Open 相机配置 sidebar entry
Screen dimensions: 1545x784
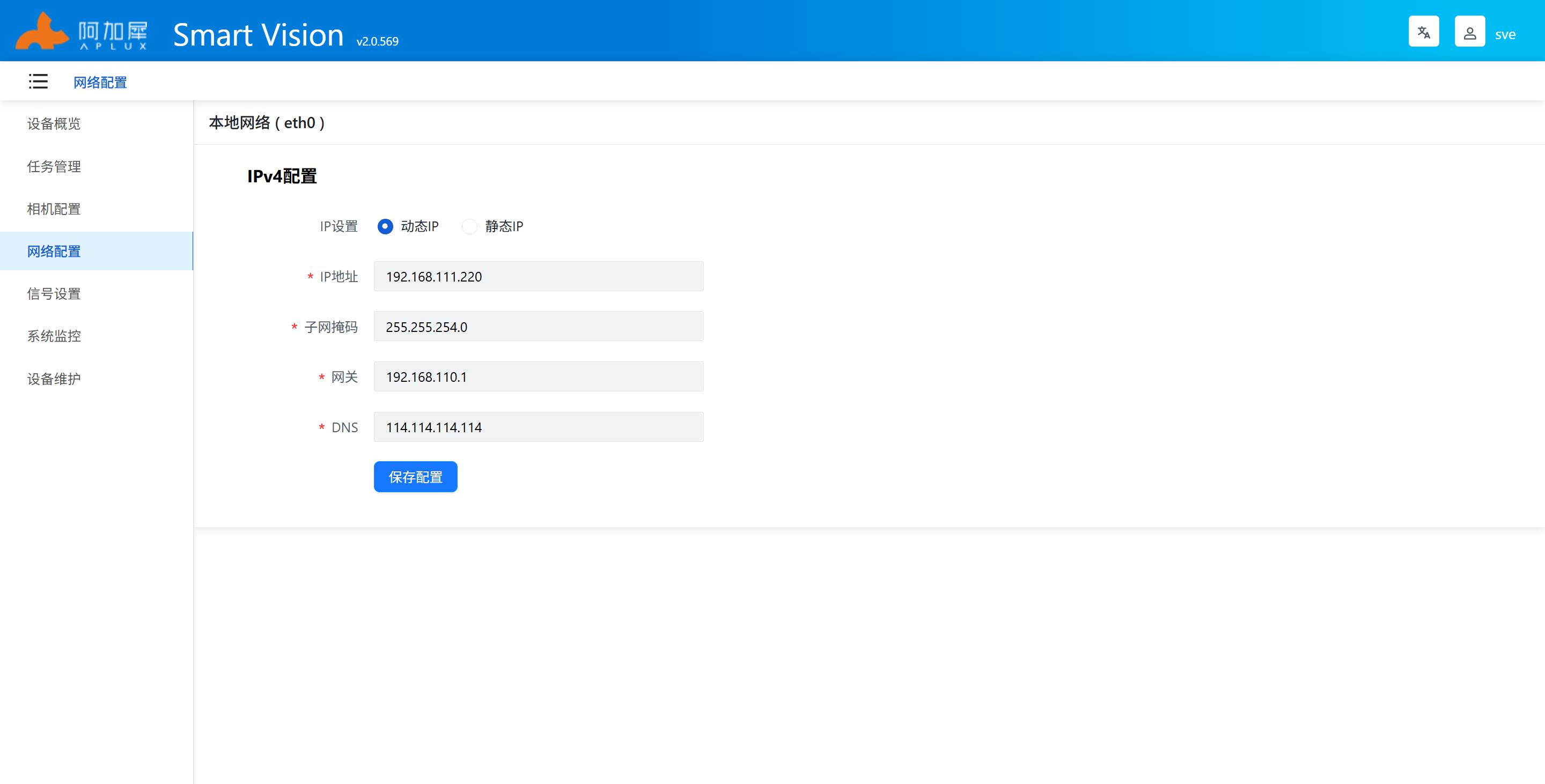(x=54, y=209)
